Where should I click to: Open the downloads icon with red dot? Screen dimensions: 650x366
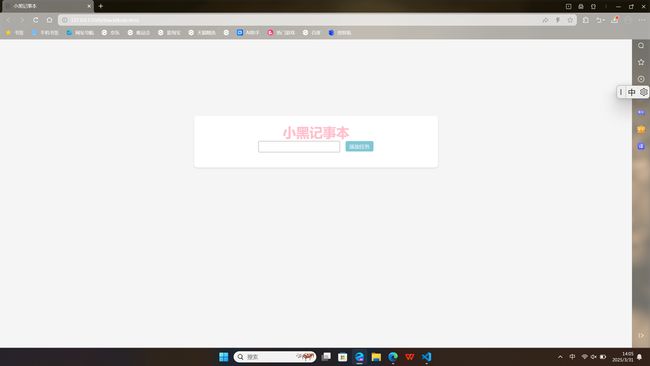pos(615,20)
